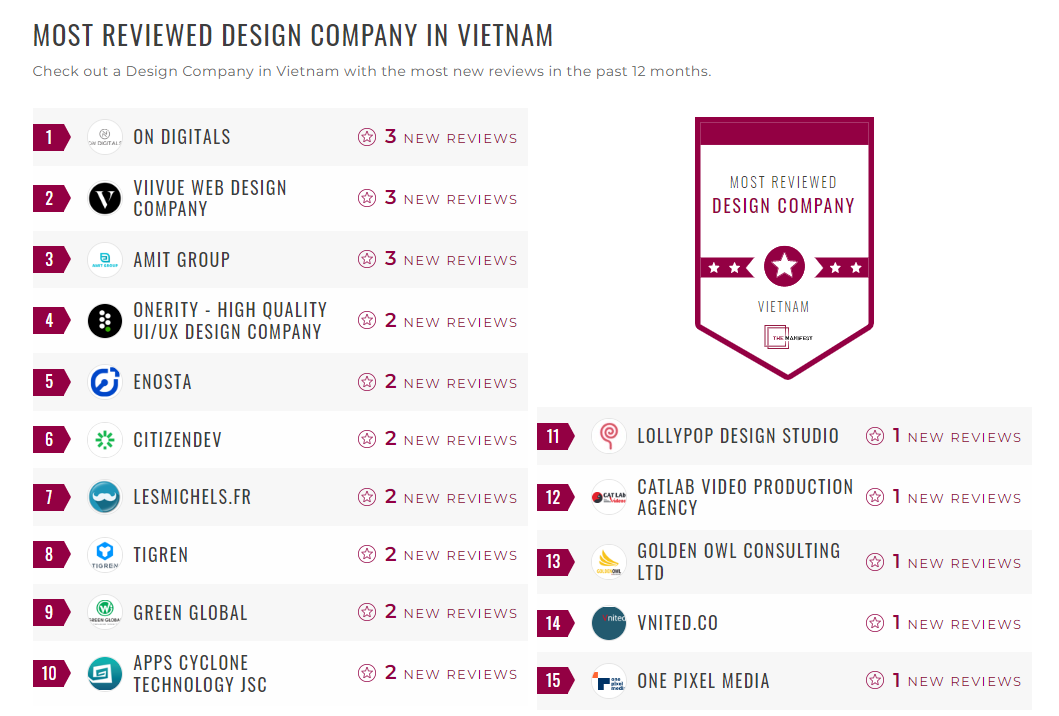Open the Green Global company link

190,613
